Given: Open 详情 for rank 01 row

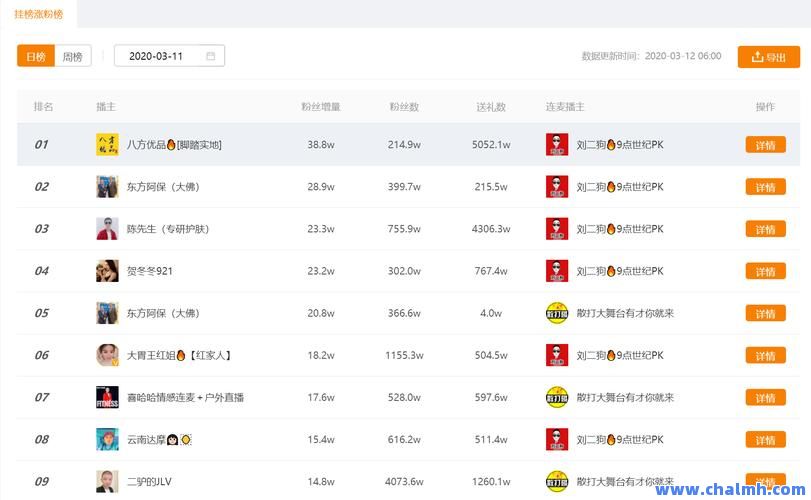Looking at the screenshot, I should [765, 145].
